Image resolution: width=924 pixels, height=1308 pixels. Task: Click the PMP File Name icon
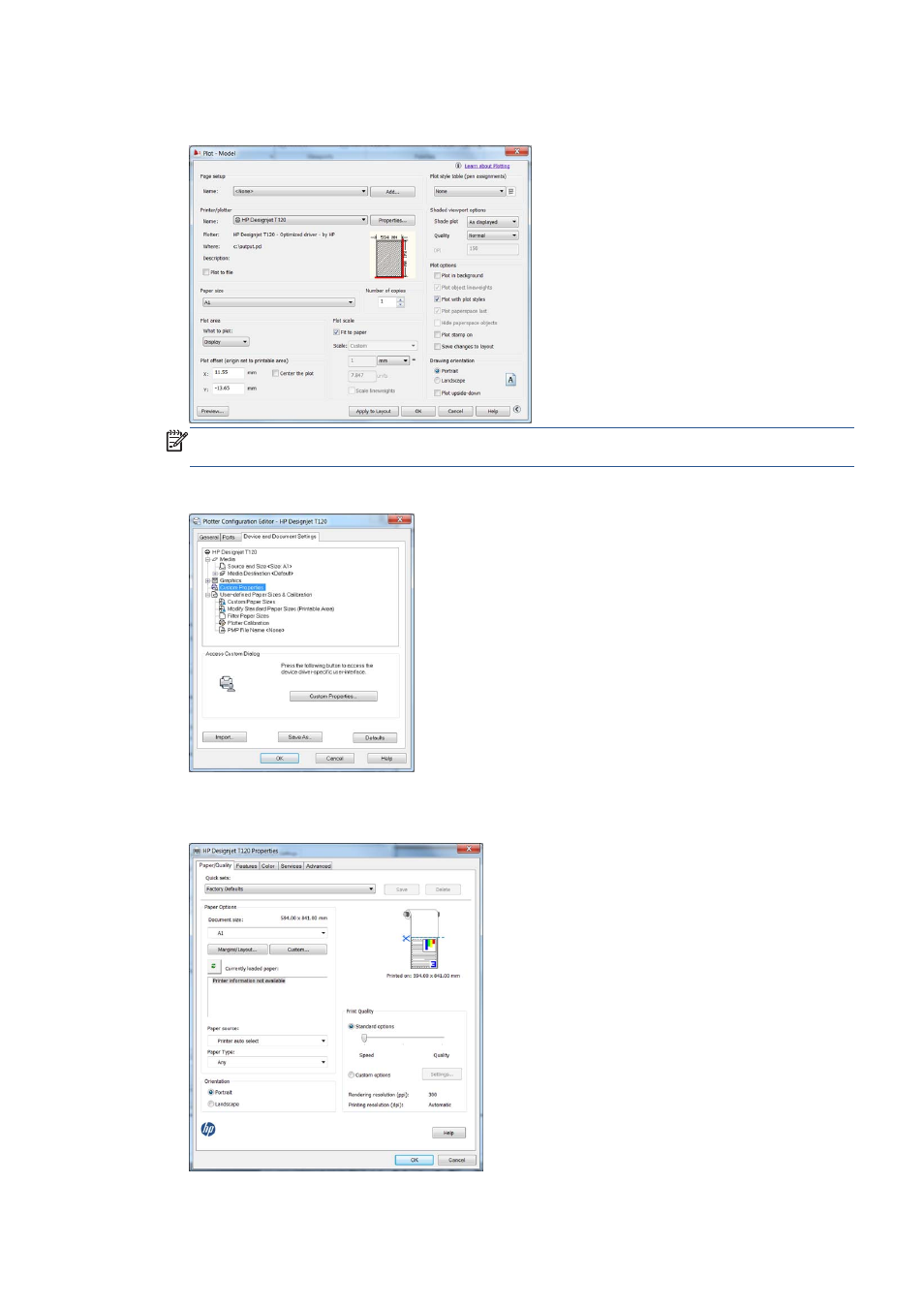coord(223,630)
